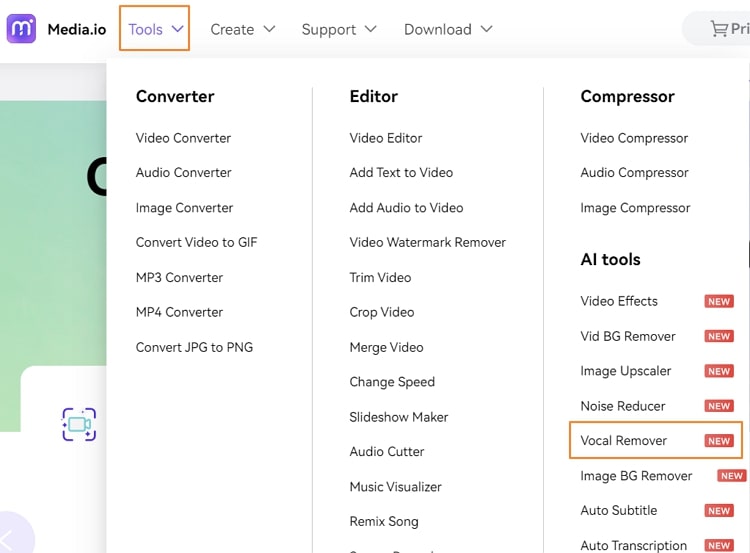The width and height of the screenshot is (750, 553).
Task: Open Change Speed tool
Action: [392, 382]
